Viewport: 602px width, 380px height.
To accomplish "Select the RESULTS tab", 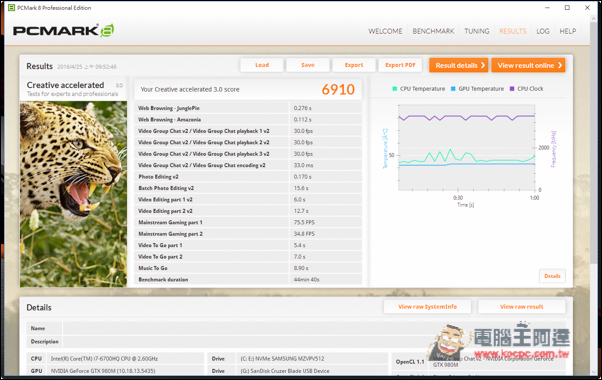I will click(513, 31).
